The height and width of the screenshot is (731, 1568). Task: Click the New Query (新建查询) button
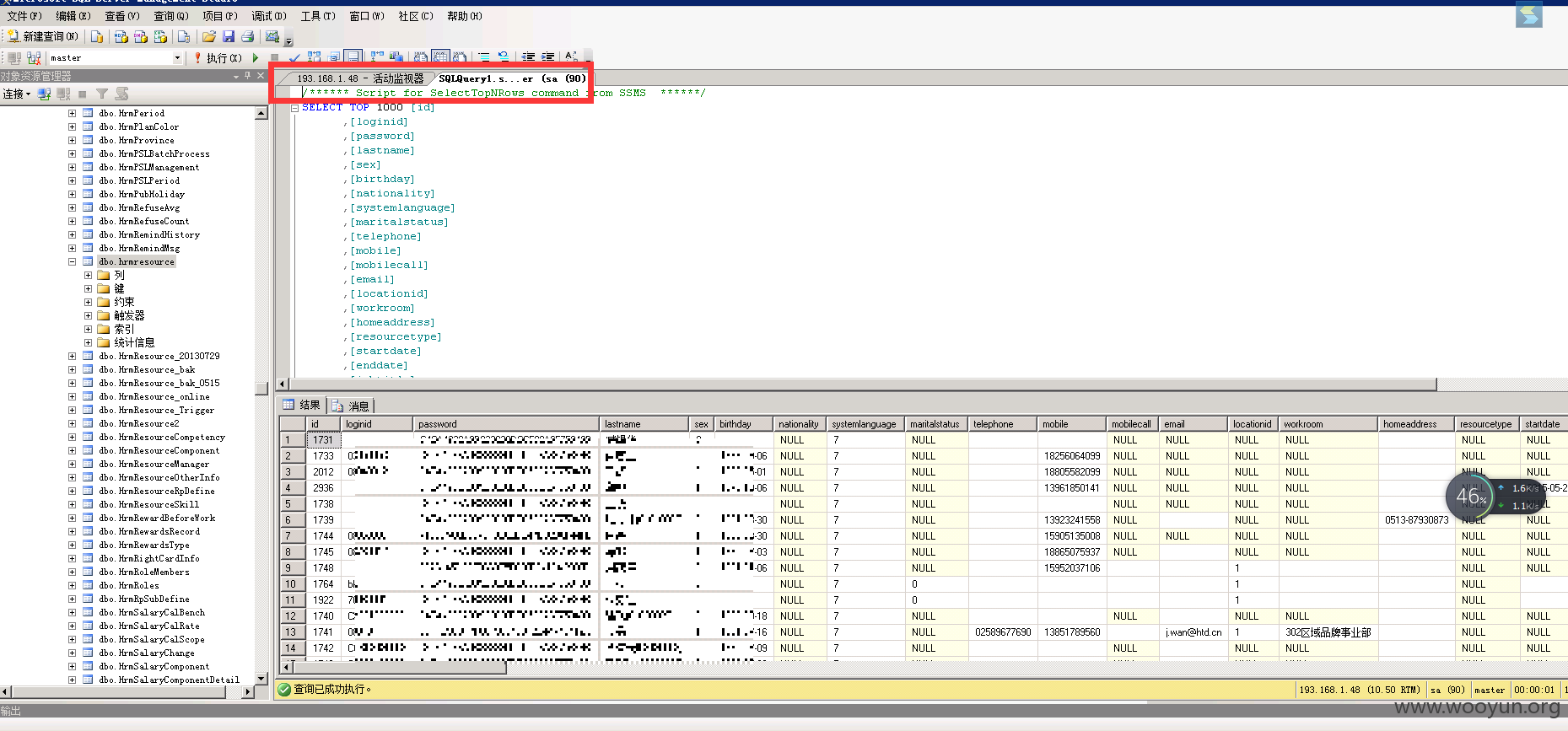point(43,36)
